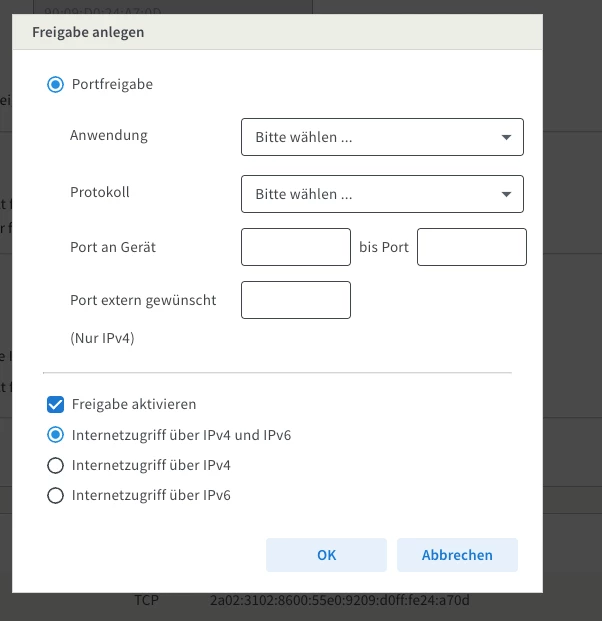The image size is (602, 621).
Task: Choose the Internetzugriff über IPv6 option
Action: tap(56, 495)
